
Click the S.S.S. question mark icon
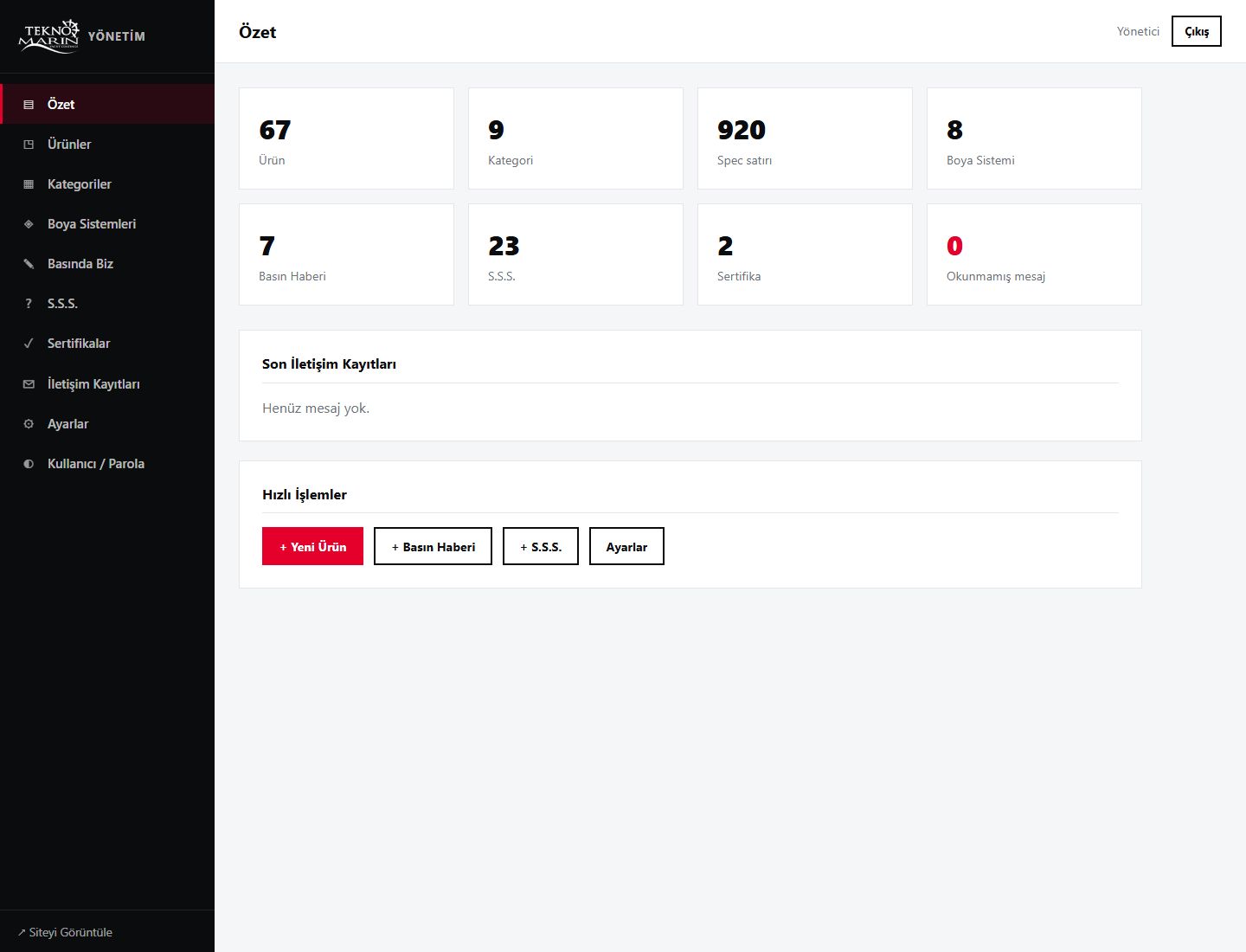point(29,304)
